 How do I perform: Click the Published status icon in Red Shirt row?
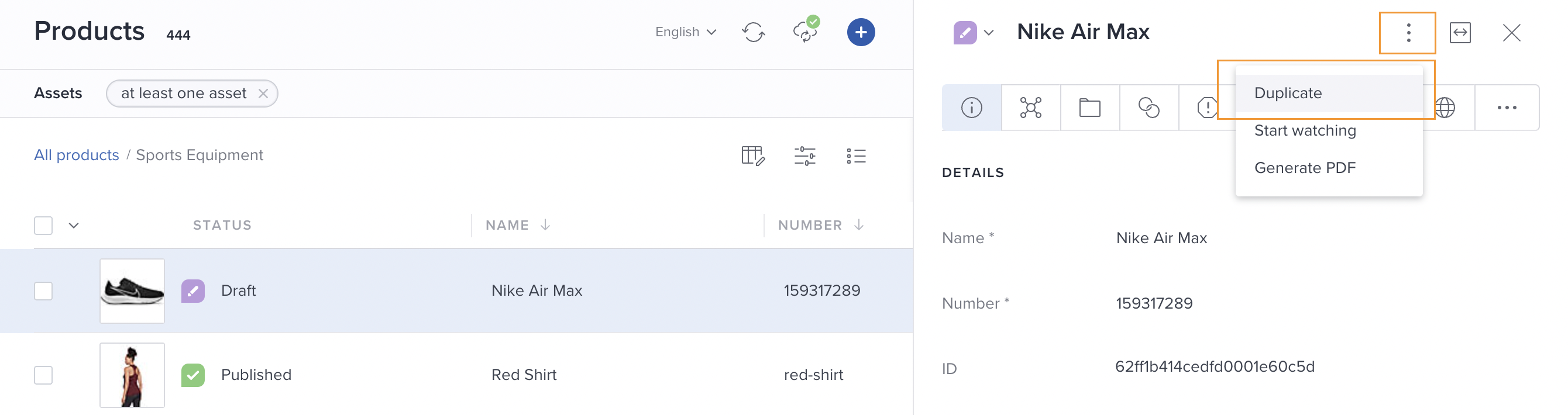click(193, 375)
